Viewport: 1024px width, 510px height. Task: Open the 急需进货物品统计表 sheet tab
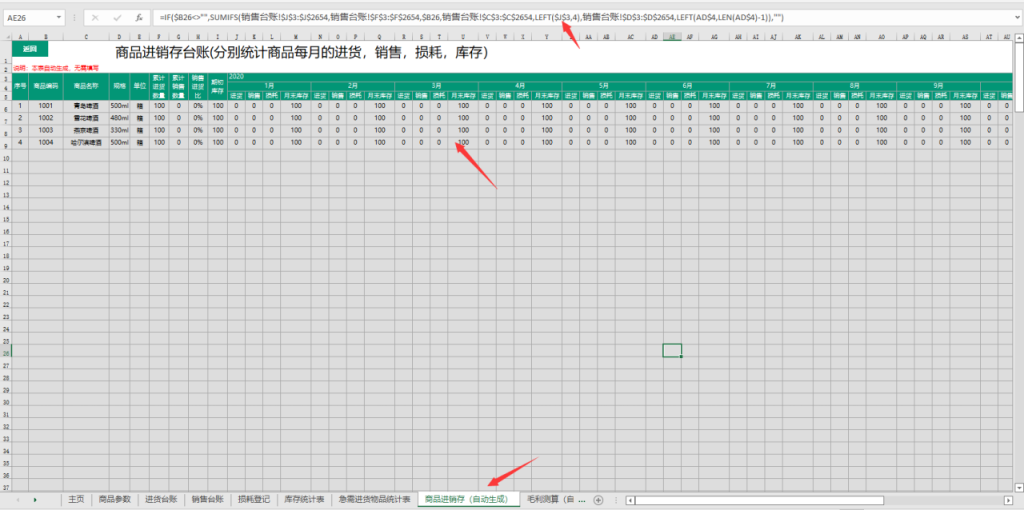click(x=373, y=499)
